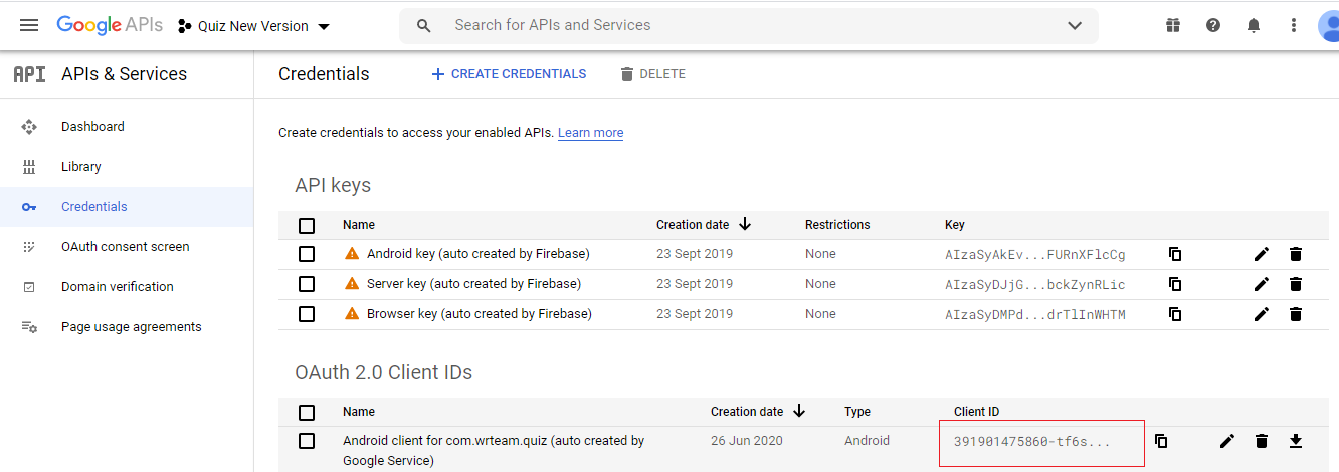
Task: Click the Android type cell
Action: tap(867, 441)
